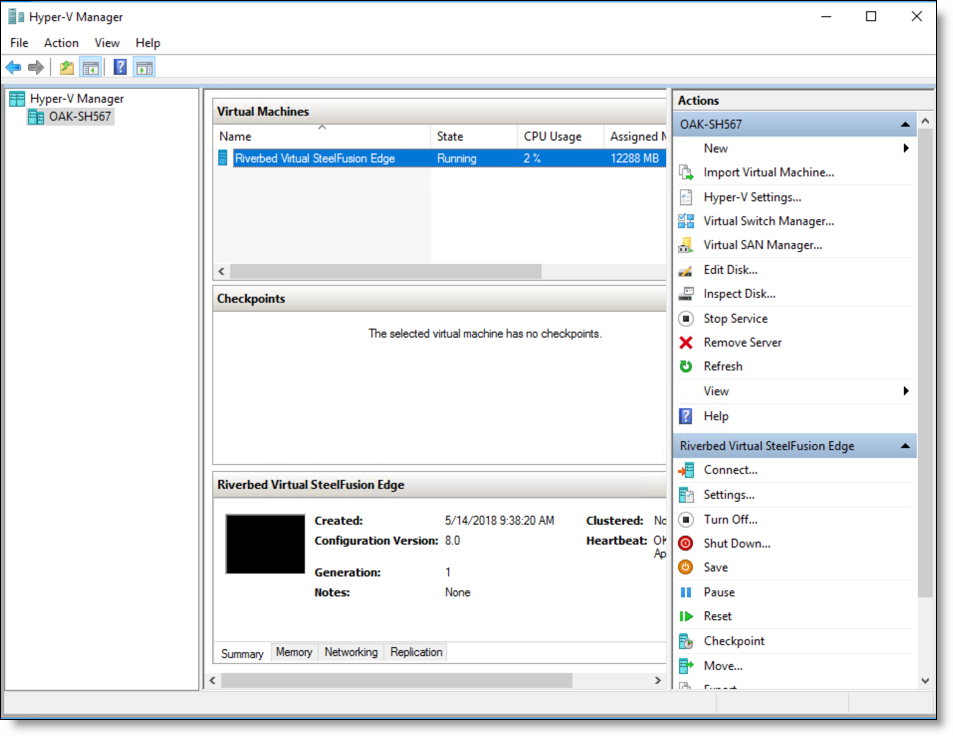Image resolution: width=953 pixels, height=736 pixels.
Task: Open Virtual Switch Manager... action link
Action: pyautogui.click(x=769, y=221)
